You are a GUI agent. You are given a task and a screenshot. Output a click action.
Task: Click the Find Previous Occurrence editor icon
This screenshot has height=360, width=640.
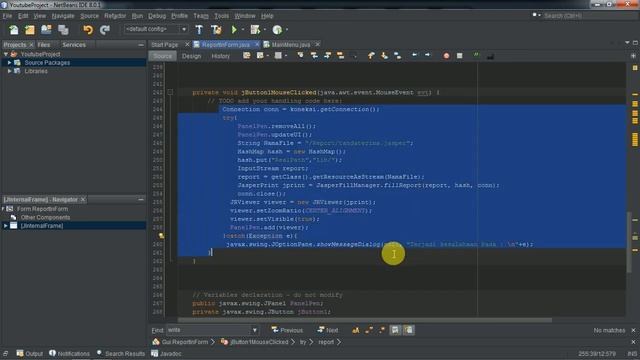tap(314, 56)
